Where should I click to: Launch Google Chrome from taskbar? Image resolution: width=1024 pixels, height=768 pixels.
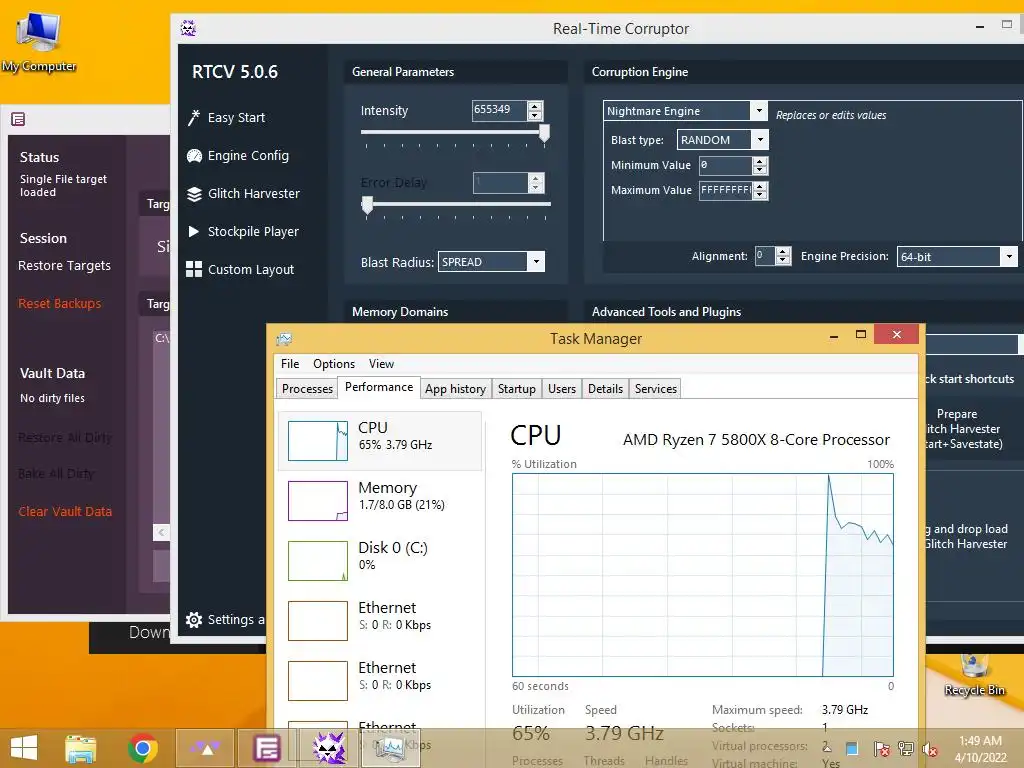click(x=142, y=748)
